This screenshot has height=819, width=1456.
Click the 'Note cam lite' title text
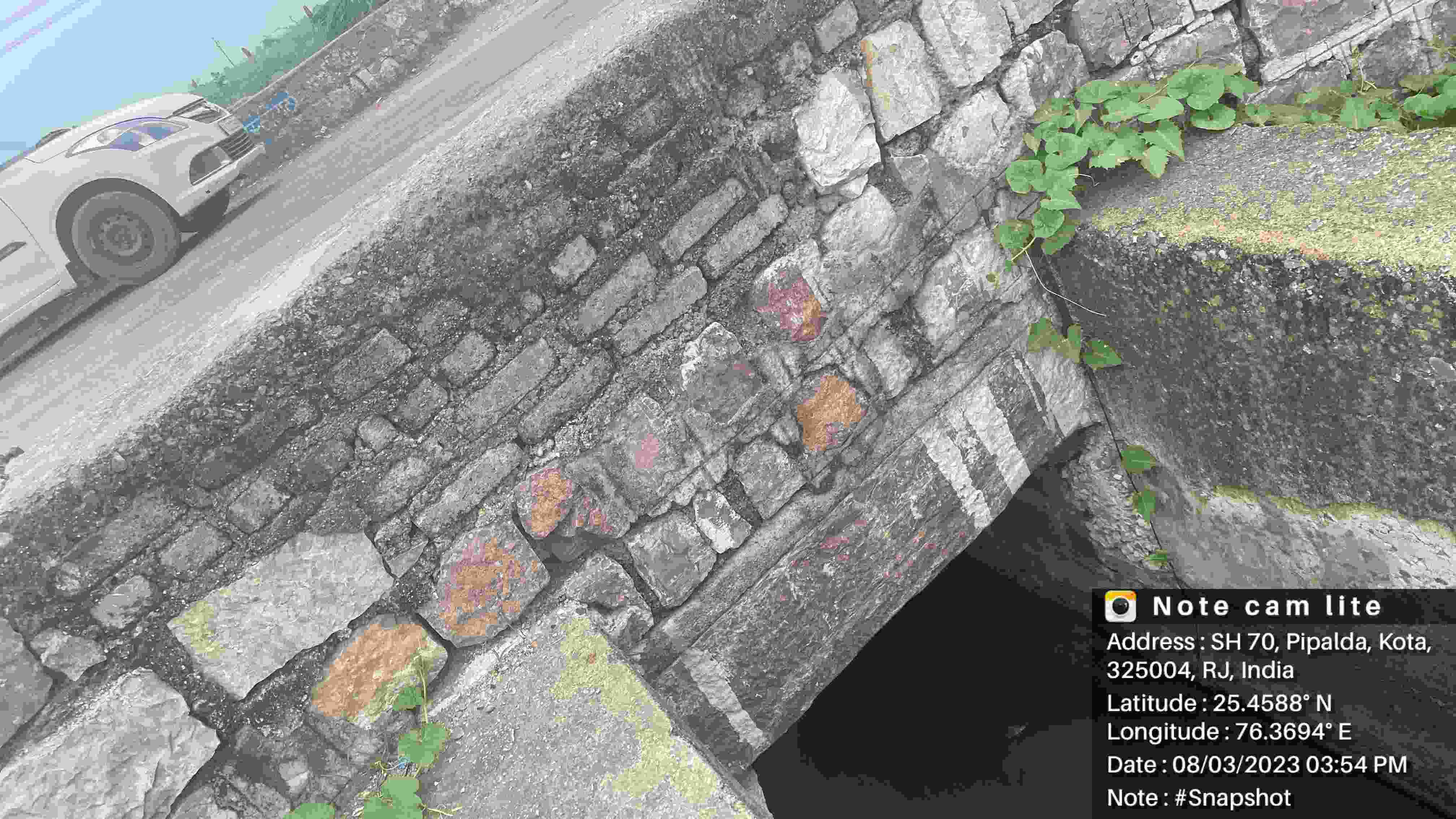(x=1266, y=606)
